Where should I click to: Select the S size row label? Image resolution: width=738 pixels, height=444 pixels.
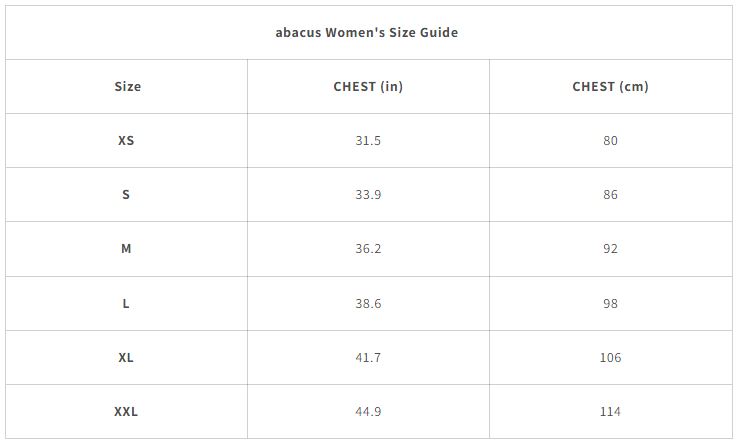(x=126, y=194)
